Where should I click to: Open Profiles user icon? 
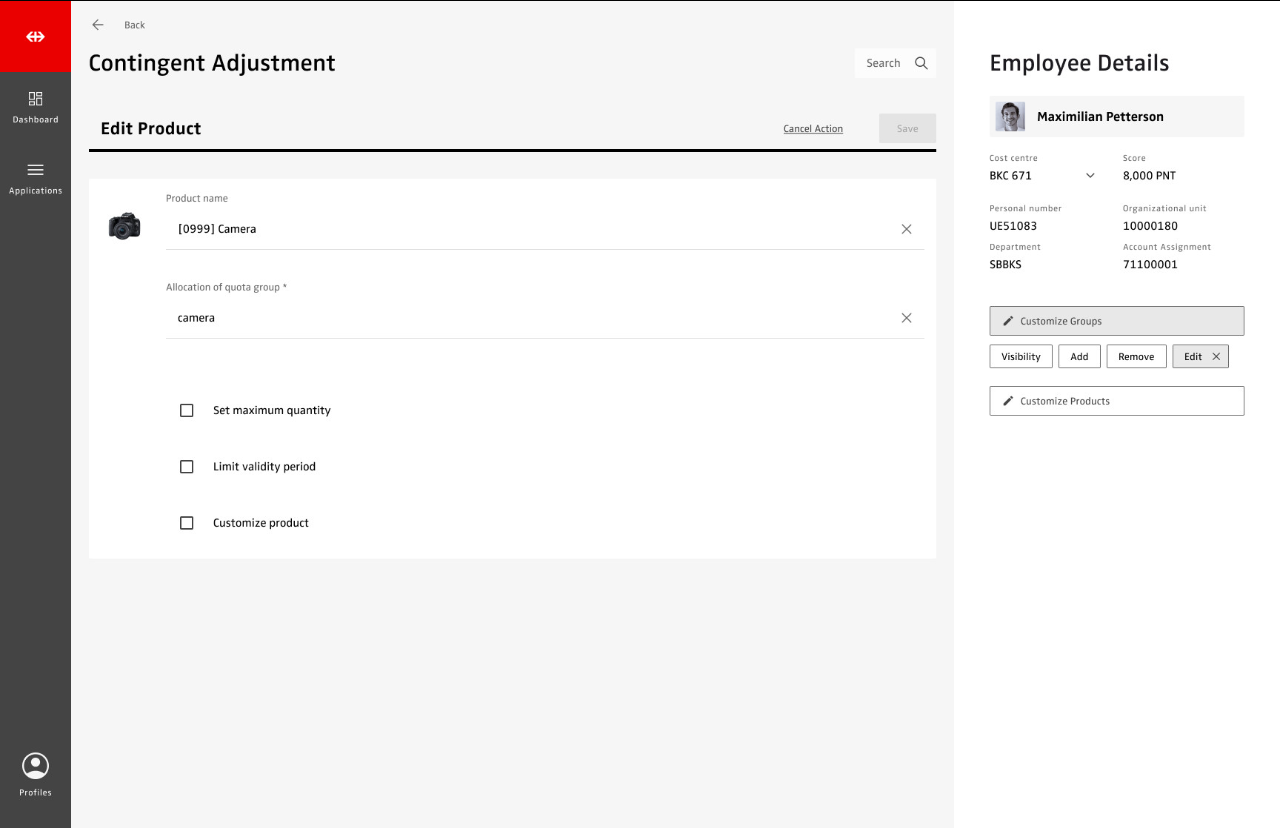coord(35,766)
